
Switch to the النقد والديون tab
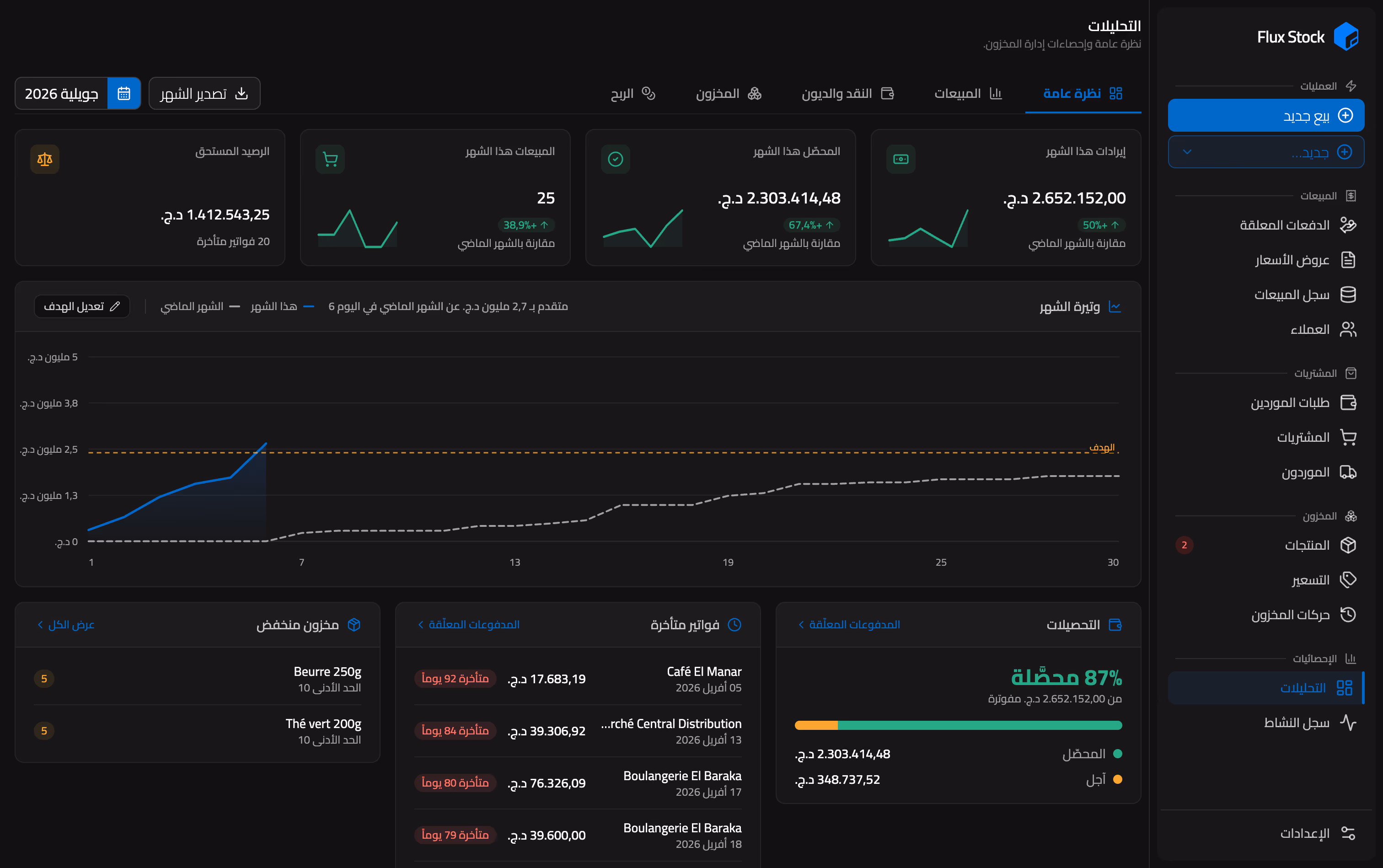pyautogui.click(x=847, y=94)
